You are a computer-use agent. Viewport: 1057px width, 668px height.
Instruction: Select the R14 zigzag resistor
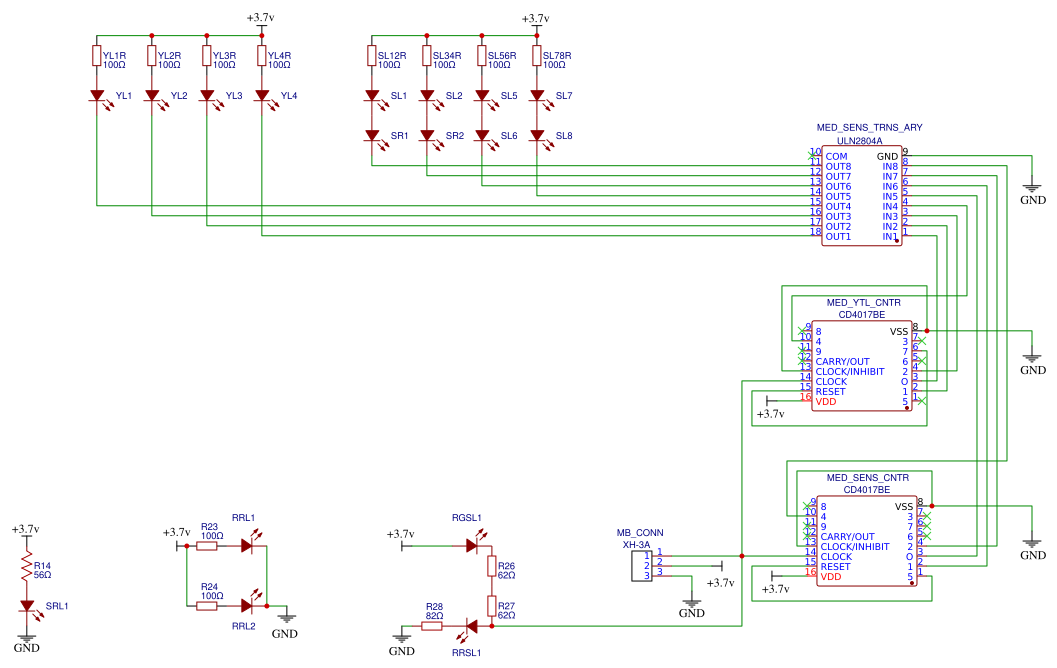[x=27, y=567]
